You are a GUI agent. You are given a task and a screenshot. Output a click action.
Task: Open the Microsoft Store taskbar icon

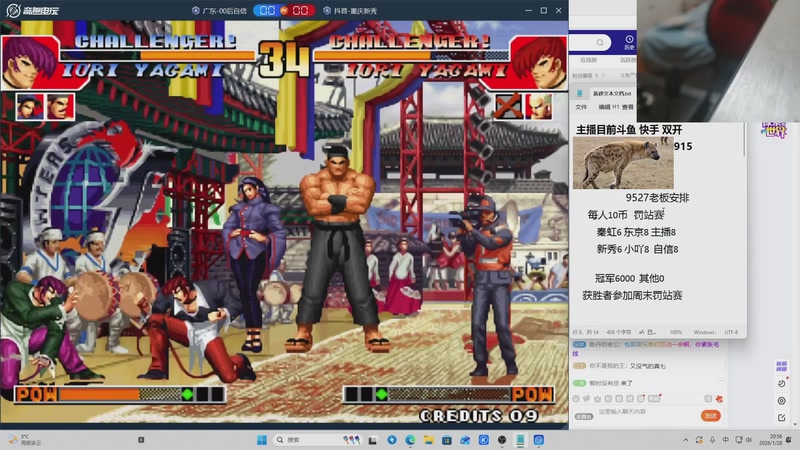(x=447, y=440)
